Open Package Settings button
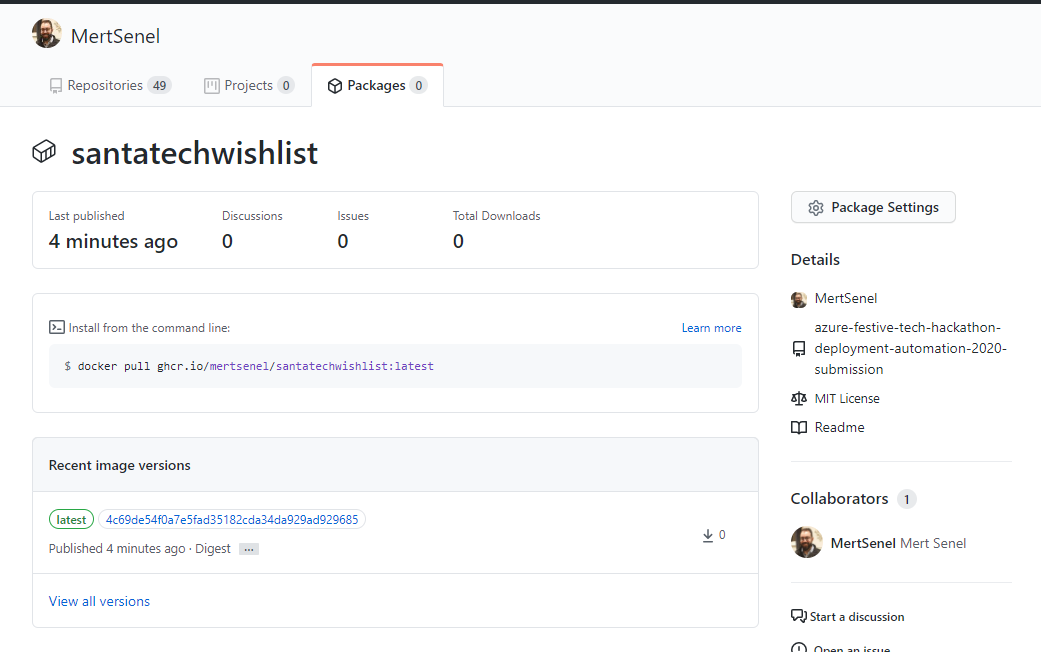The image size is (1041, 652). 873,207
